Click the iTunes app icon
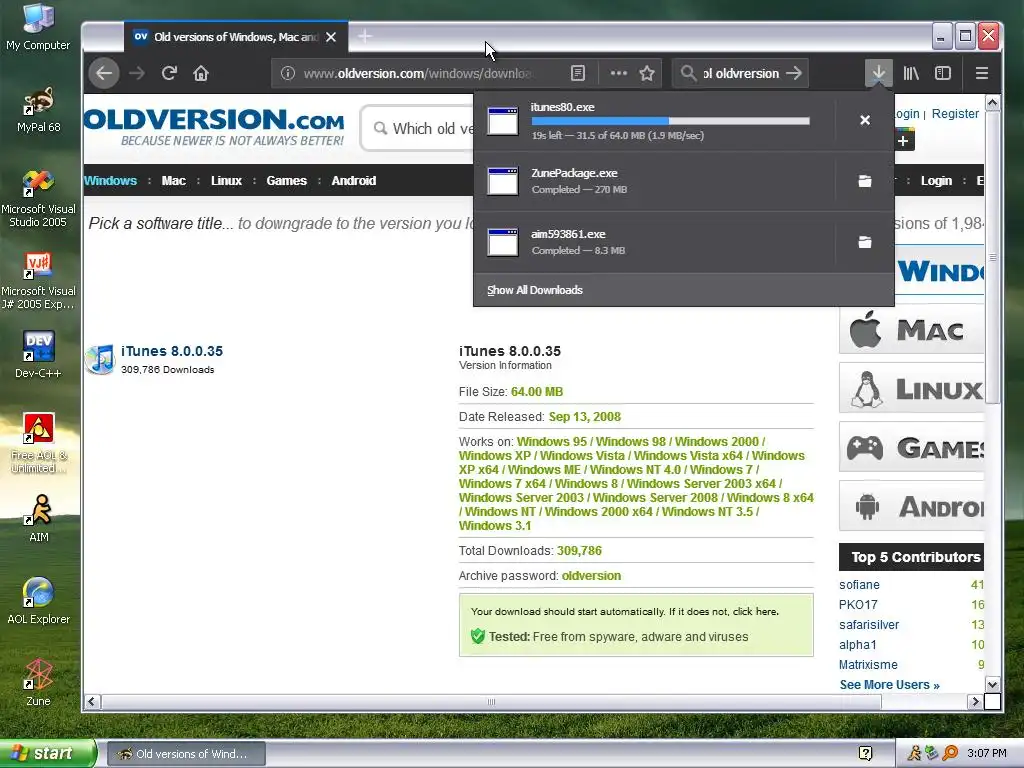The height and width of the screenshot is (768, 1024). coord(101,360)
